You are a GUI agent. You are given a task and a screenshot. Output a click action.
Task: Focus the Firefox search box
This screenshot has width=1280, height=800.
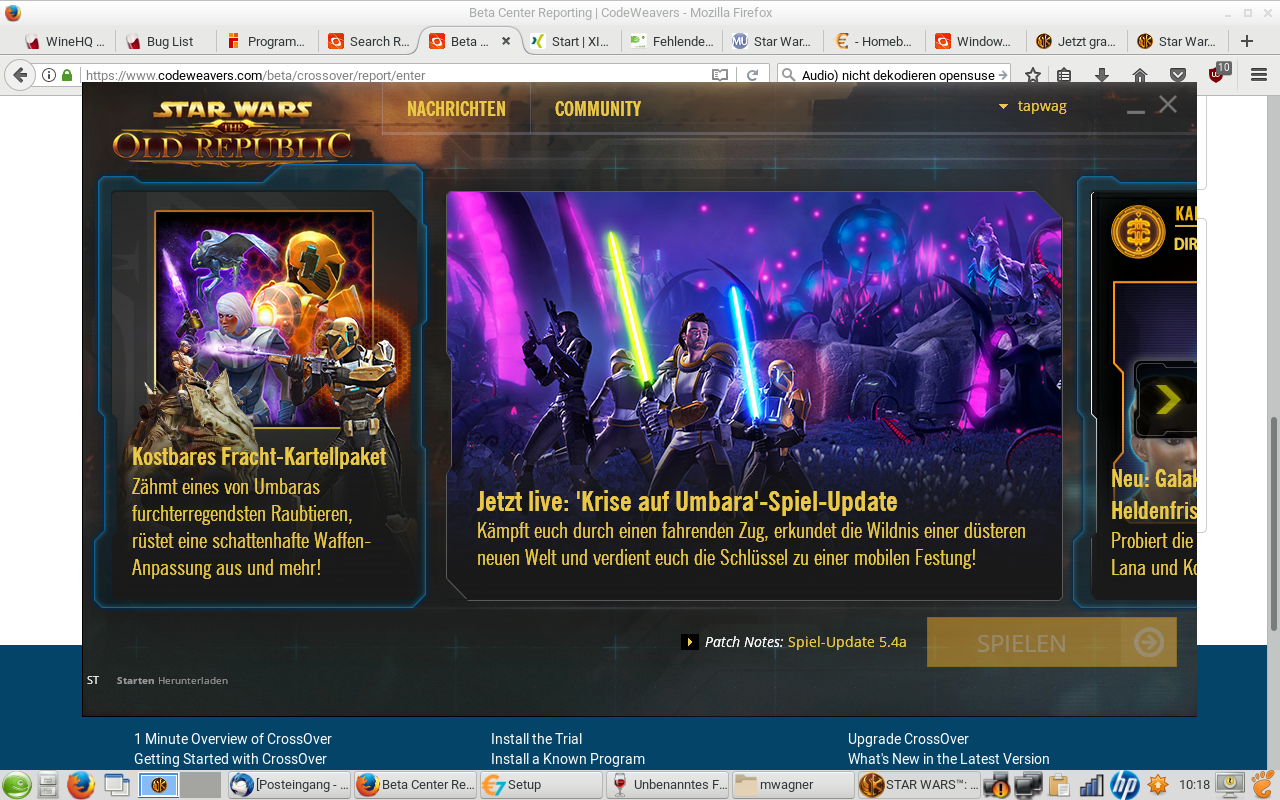896,75
